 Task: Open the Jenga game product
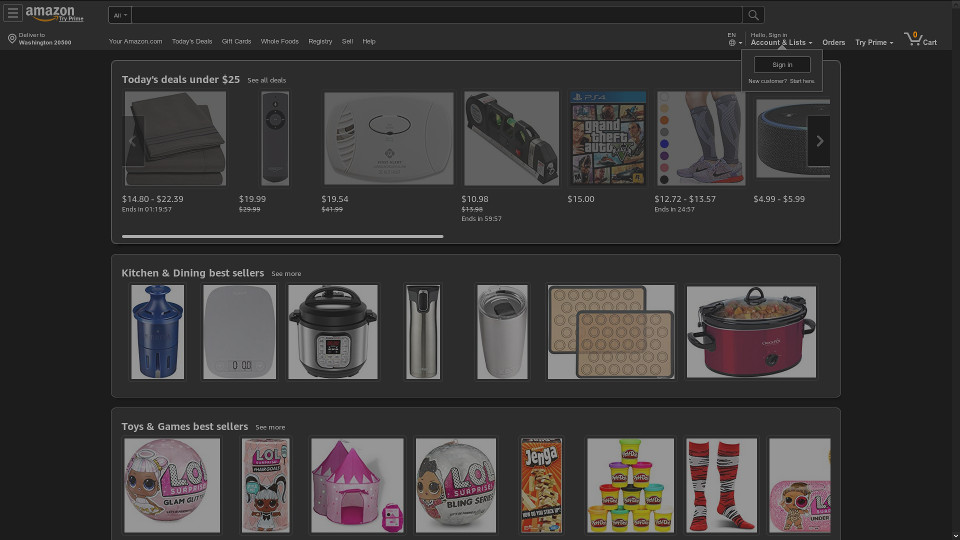point(541,486)
